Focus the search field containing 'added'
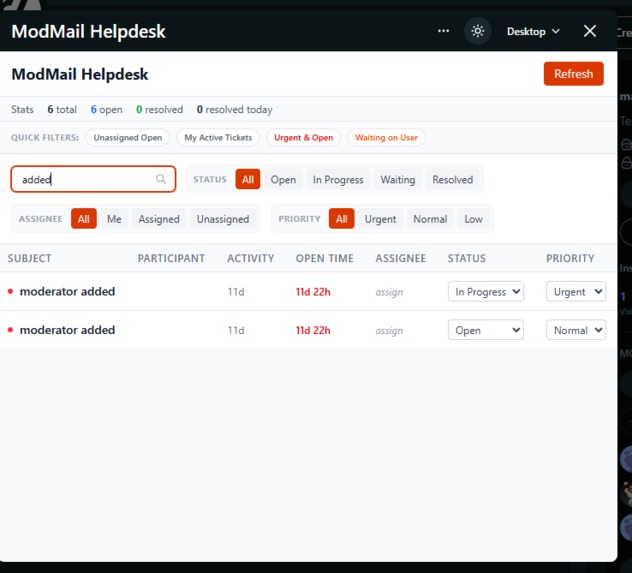632x573 pixels. tap(93, 179)
